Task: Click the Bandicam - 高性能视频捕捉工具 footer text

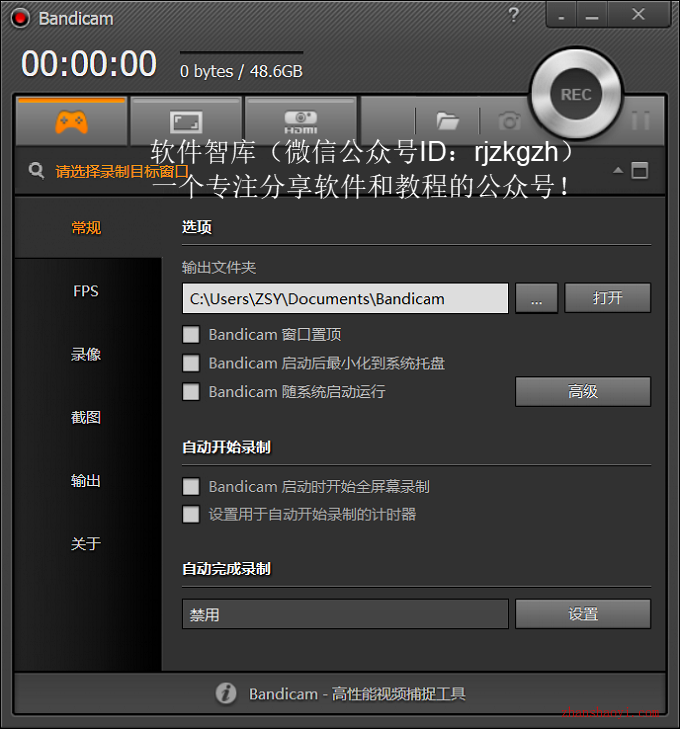Action: tap(357, 694)
